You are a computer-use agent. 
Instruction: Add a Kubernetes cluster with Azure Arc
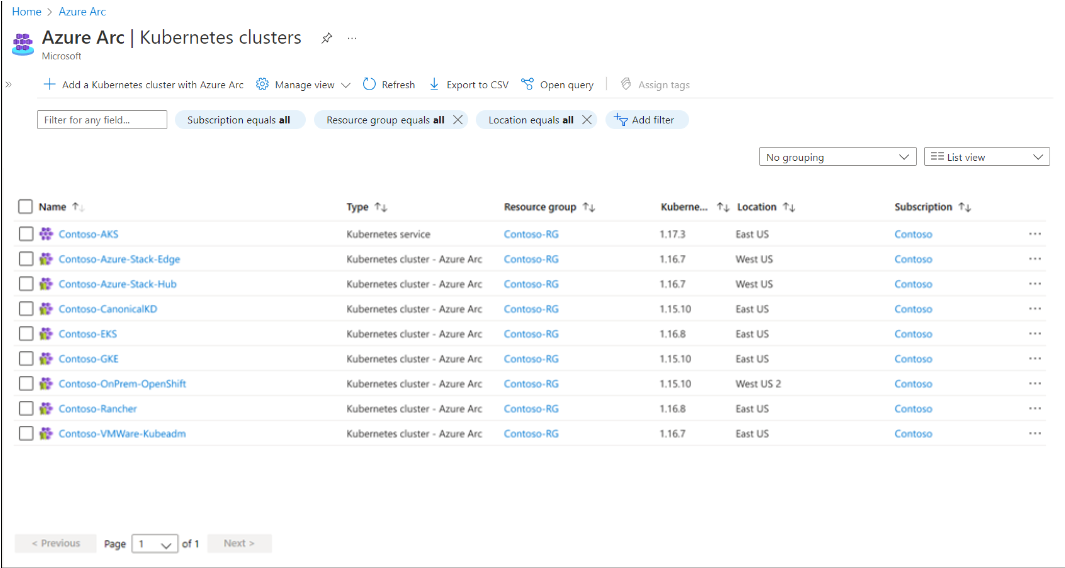[143, 84]
